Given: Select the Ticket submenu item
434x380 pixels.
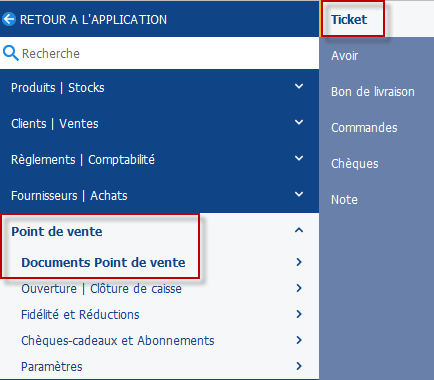Looking at the screenshot, I should [x=349, y=19].
